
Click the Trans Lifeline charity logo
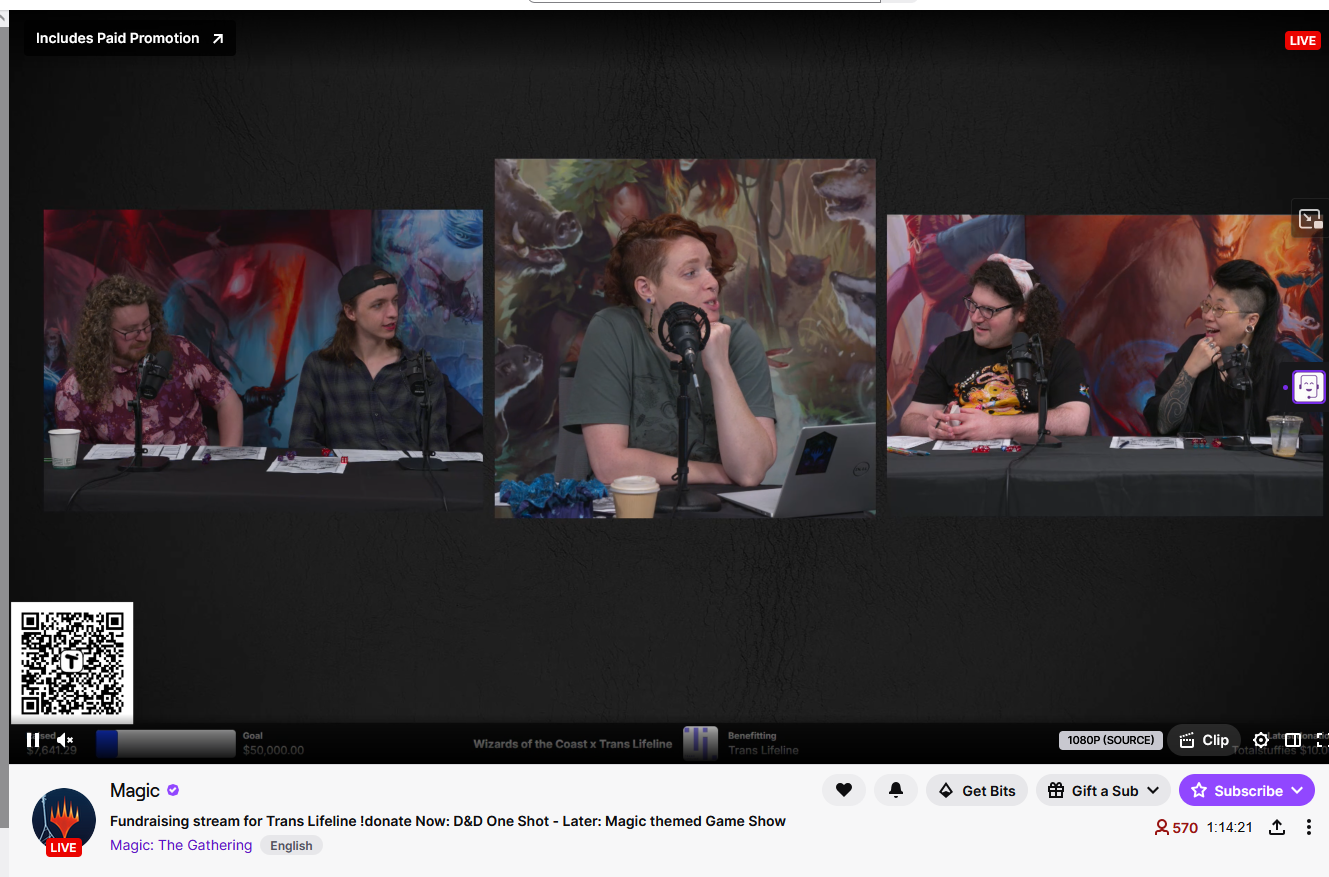click(701, 743)
